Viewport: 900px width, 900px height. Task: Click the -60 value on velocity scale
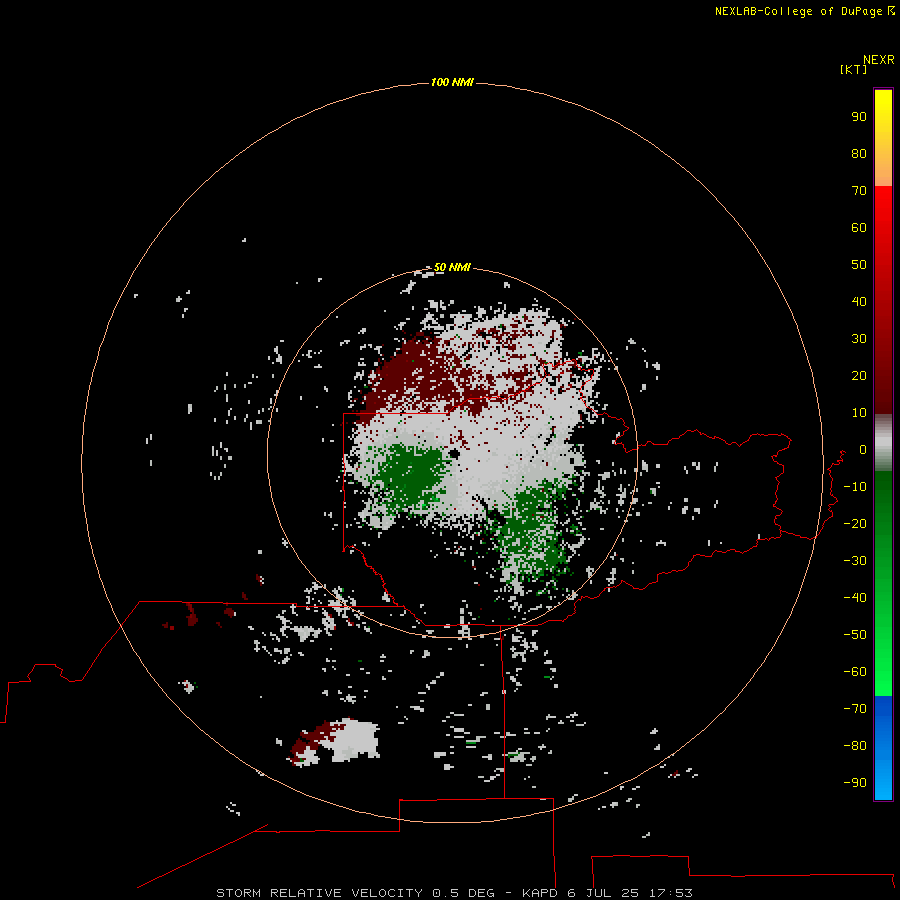coord(855,672)
